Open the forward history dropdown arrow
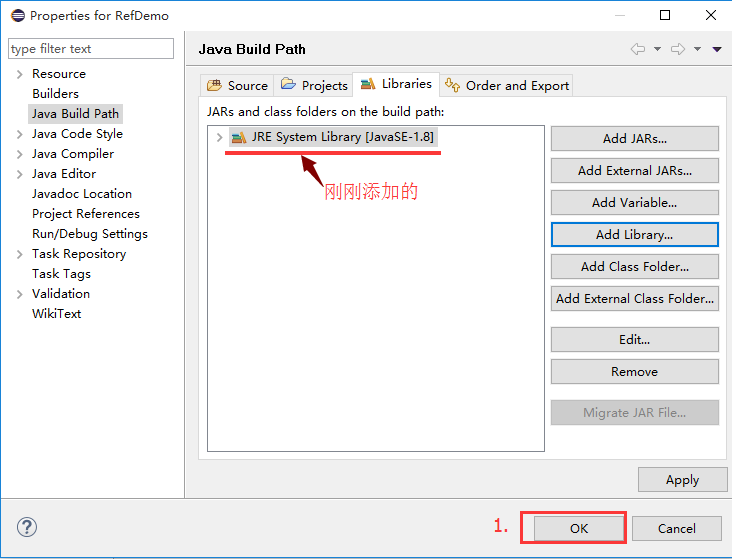 [x=697, y=49]
